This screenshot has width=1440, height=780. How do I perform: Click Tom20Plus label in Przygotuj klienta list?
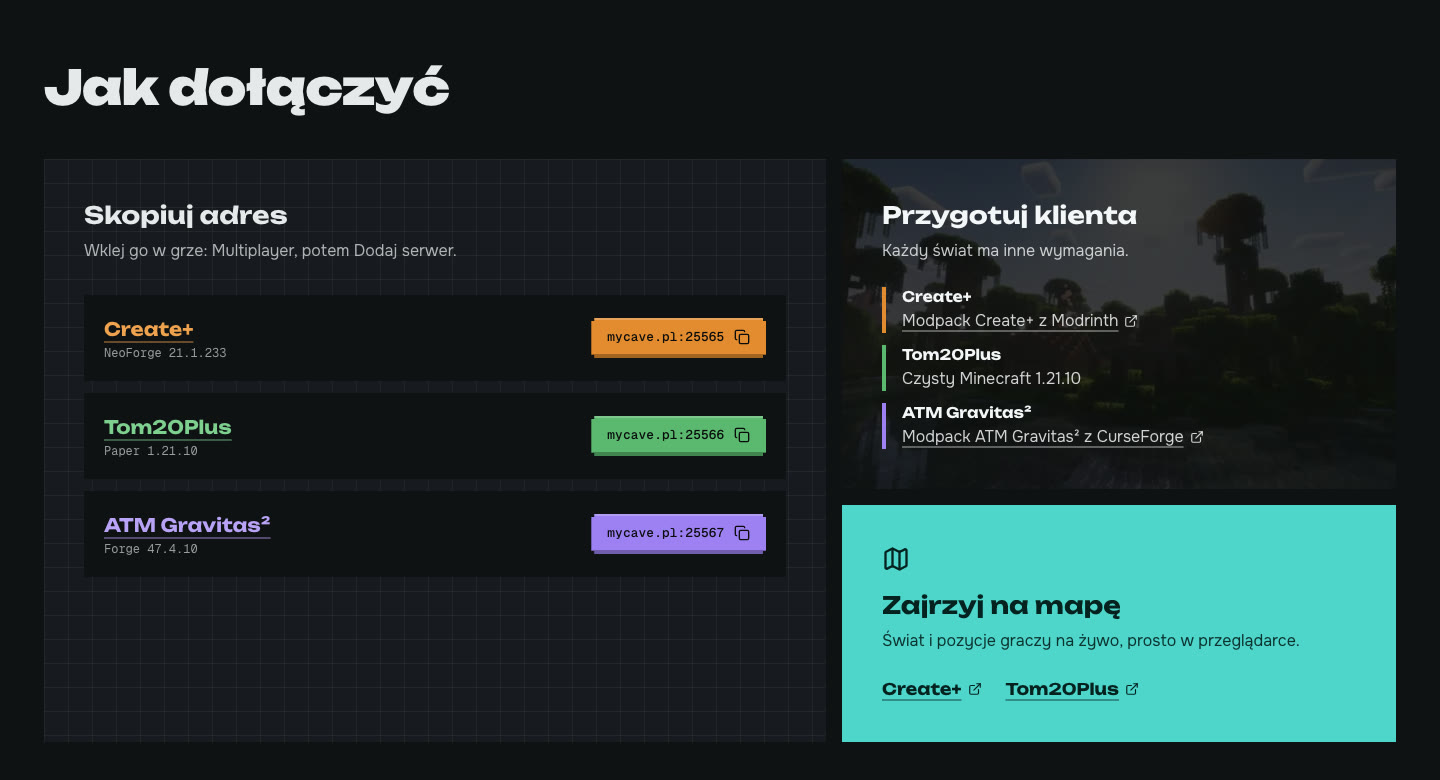pyautogui.click(x=951, y=354)
